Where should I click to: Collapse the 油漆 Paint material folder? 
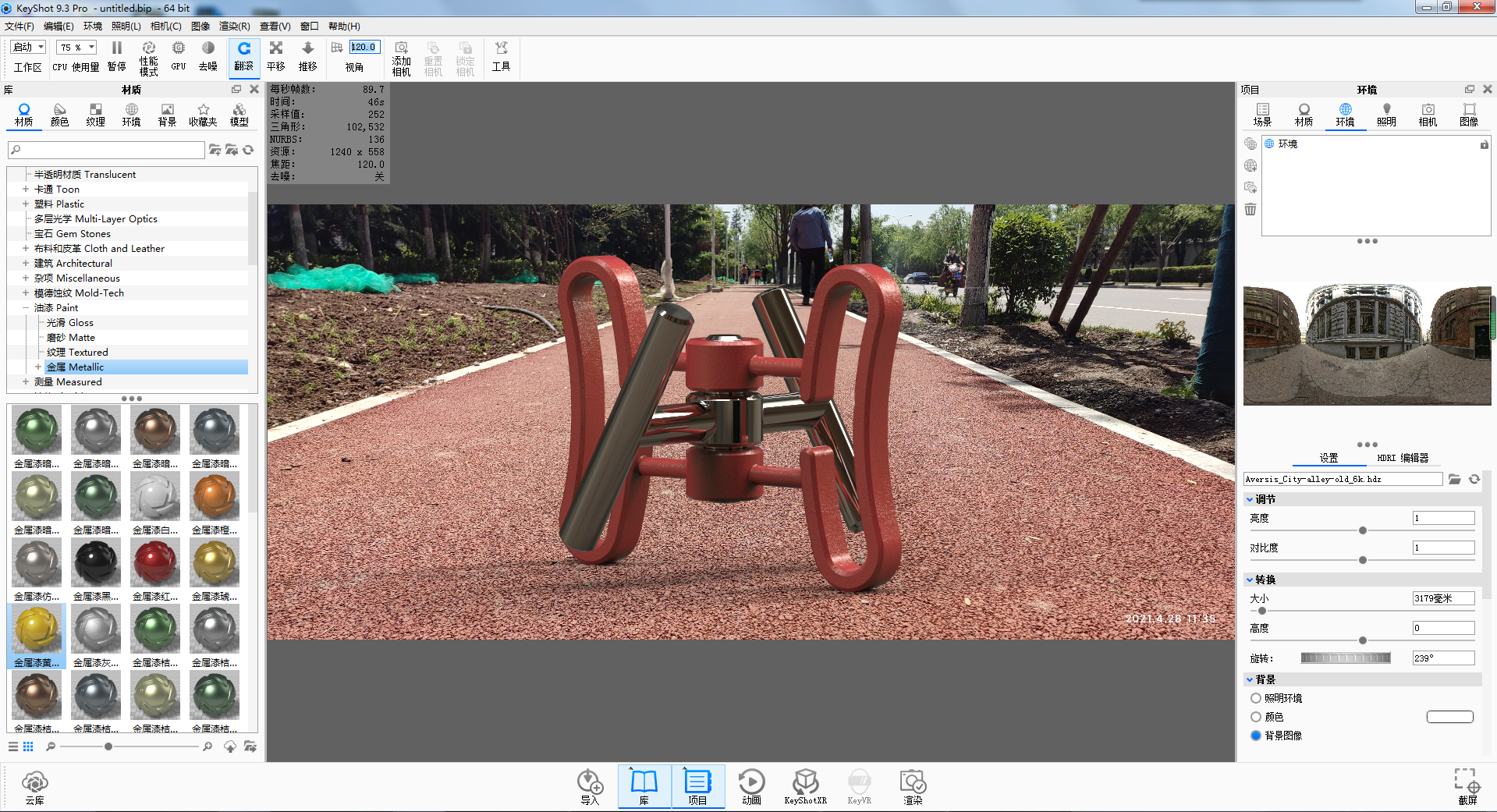(26, 308)
